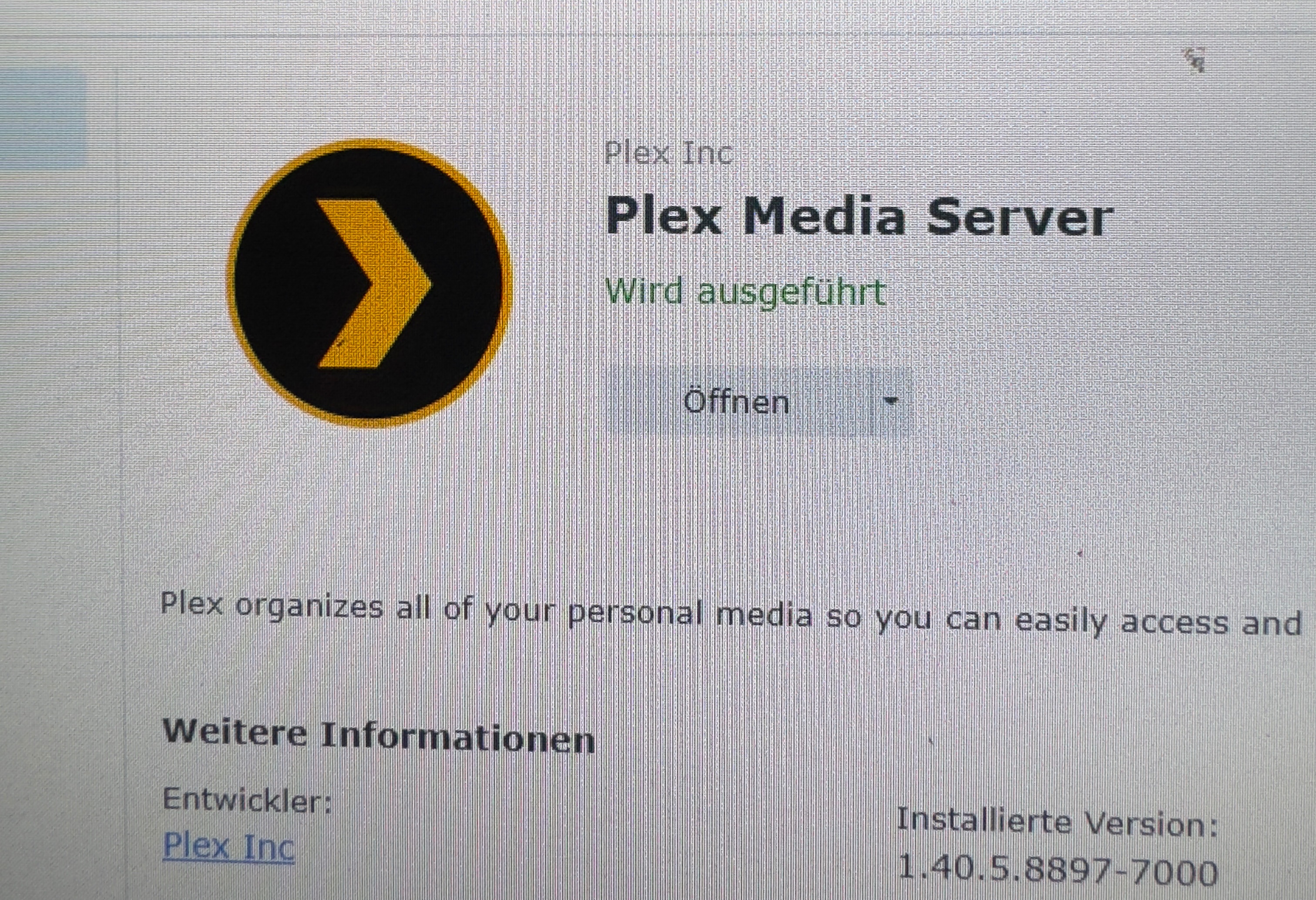Click the Plex Media Server logo icon

click(370, 282)
